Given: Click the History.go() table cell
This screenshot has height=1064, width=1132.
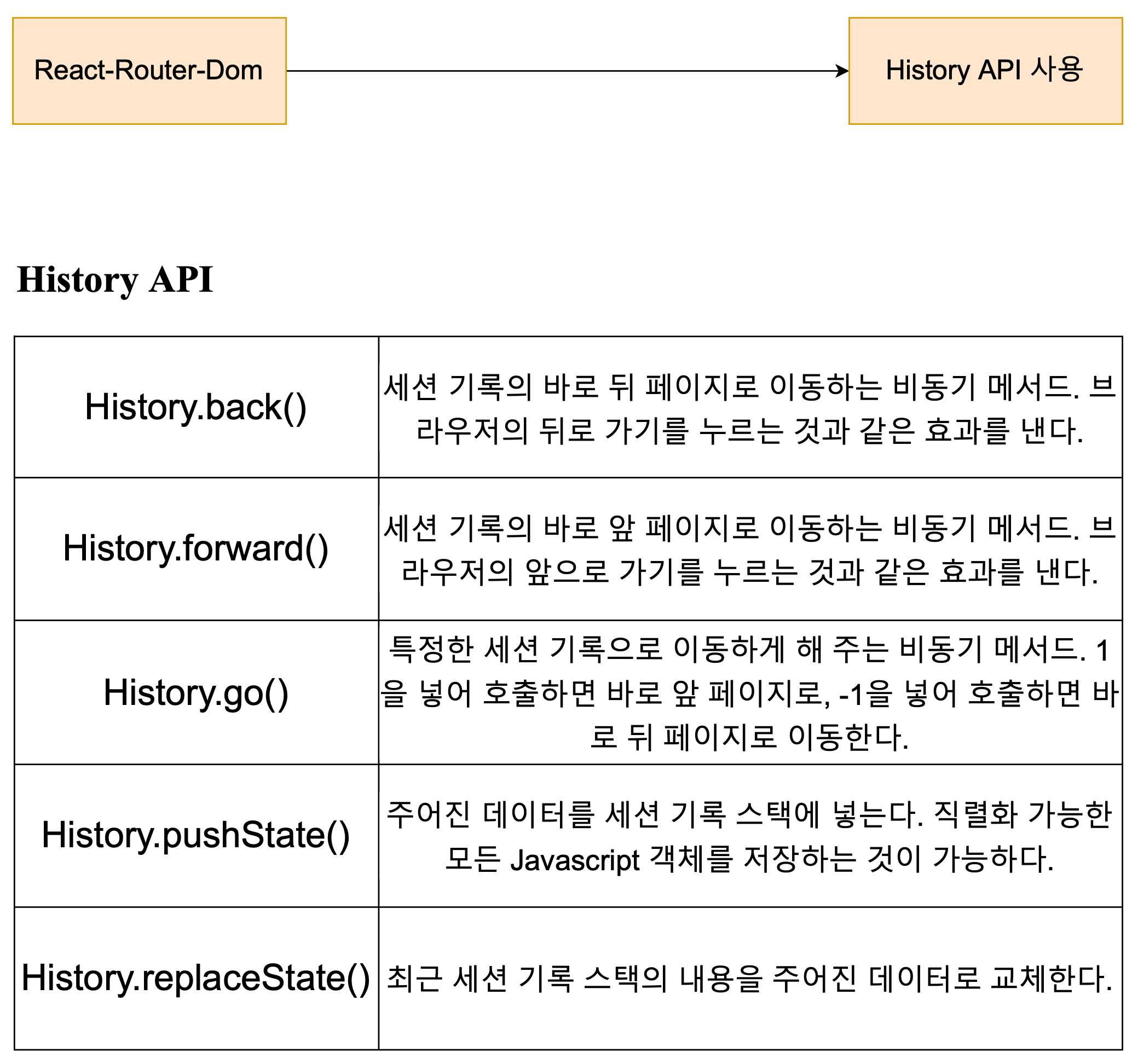Looking at the screenshot, I should click(x=196, y=693).
